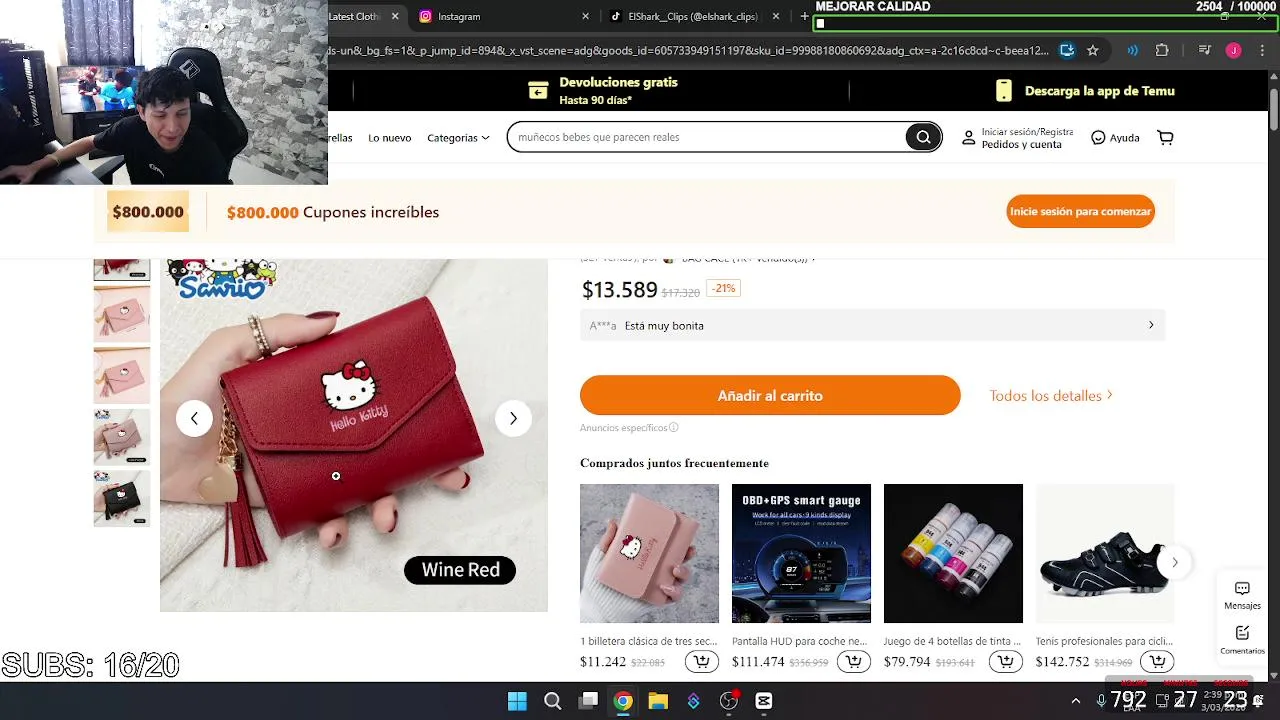
Task: Show previous product image
Action: tap(194, 418)
